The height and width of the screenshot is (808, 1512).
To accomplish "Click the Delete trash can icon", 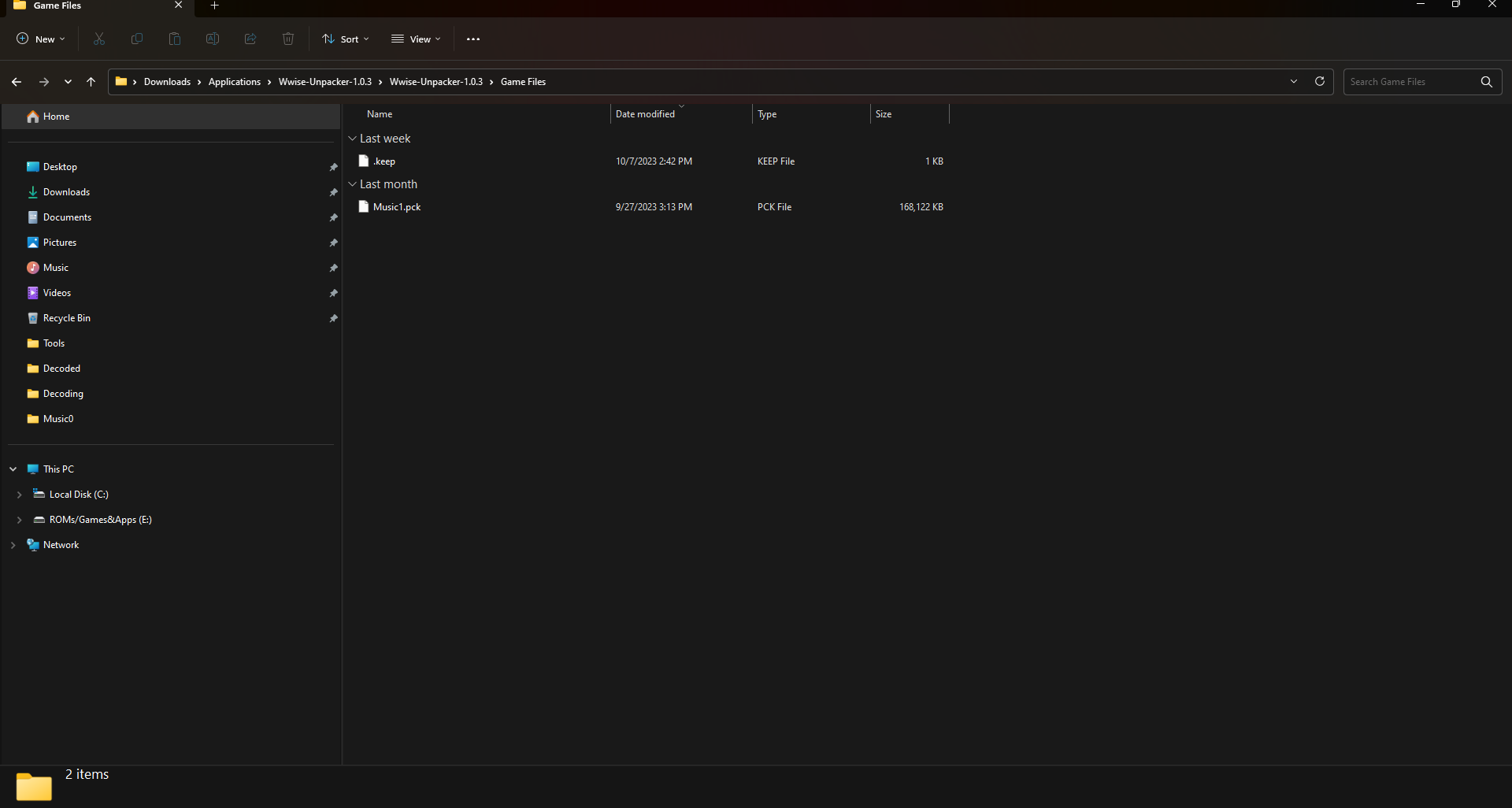I will (288, 39).
